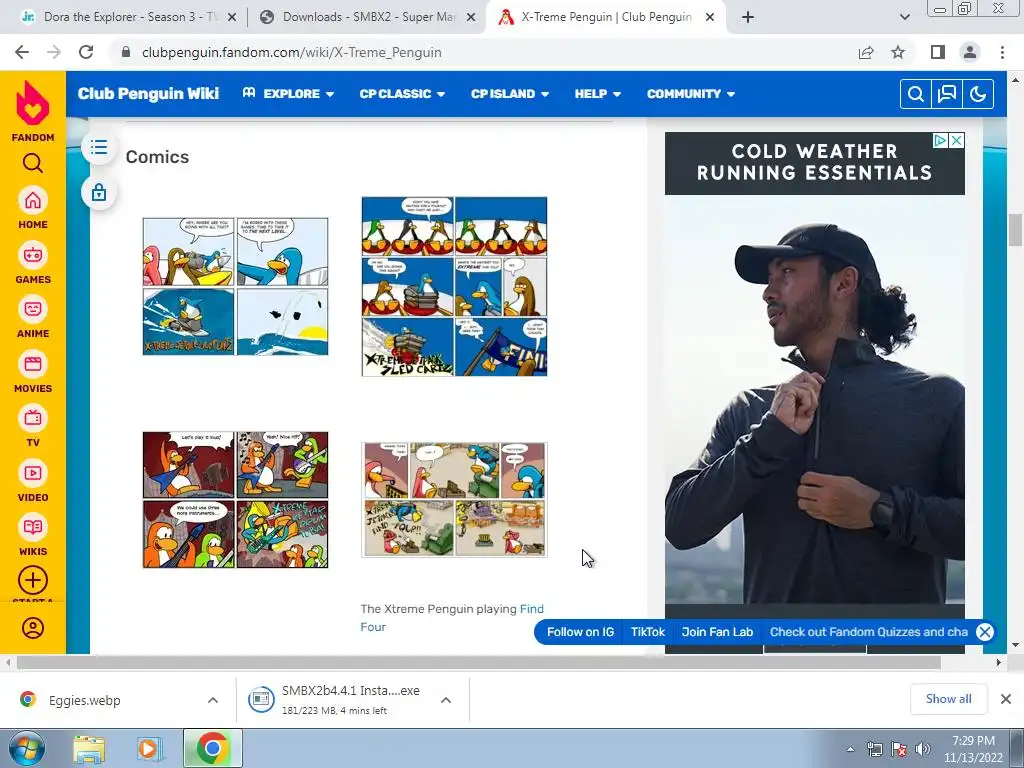
Task: Open the Keytar Drum Tuba comic thumbnail
Action: click(x=236, y=500)
